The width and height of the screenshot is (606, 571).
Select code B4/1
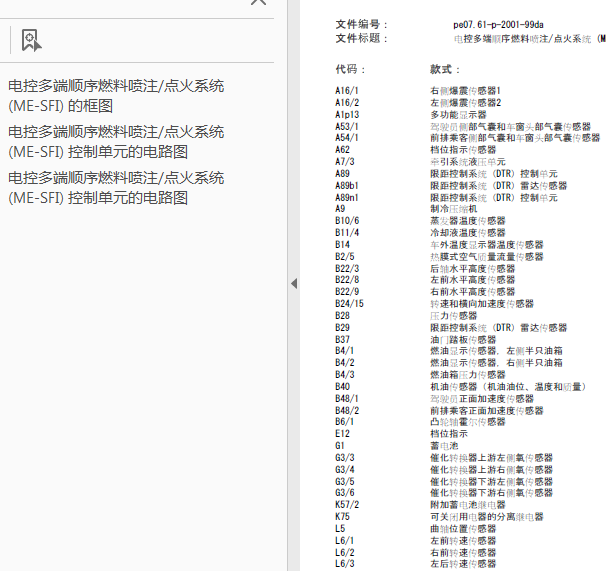click(344, 351)
